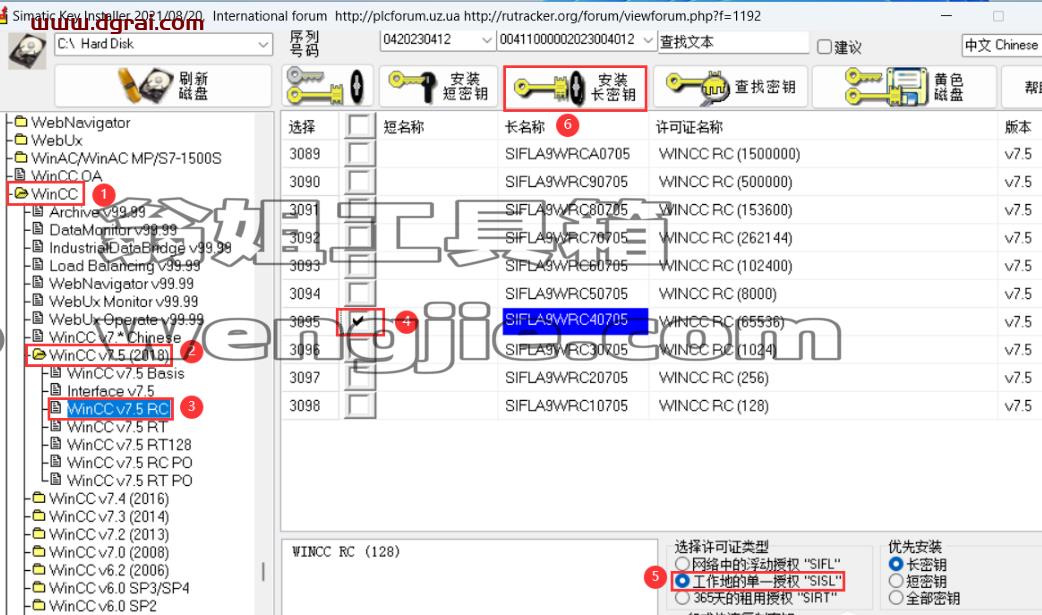Select WinCC v7.5 Basis tree item
The height and width of the screenshot is (615, 1042).
coord(125,373)
